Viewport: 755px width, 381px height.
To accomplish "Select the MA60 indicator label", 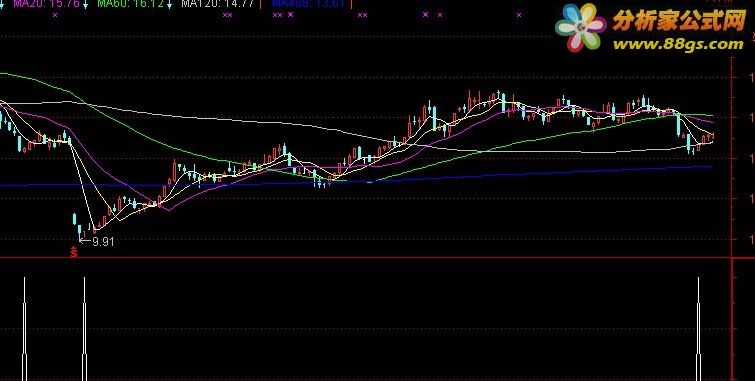I will pos(130,4).
